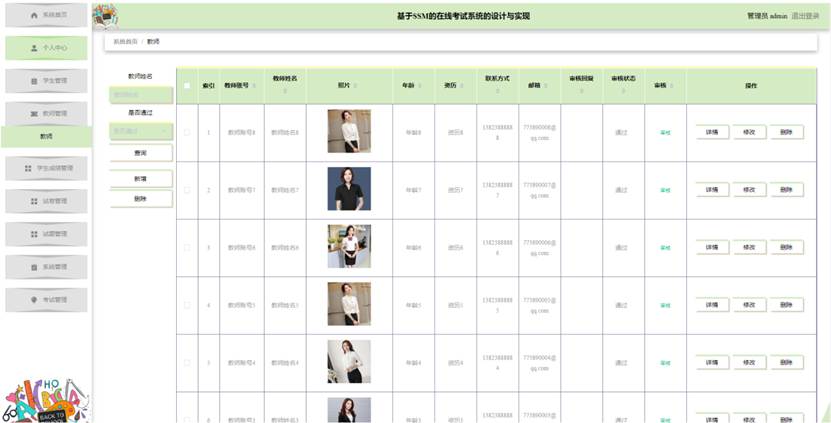
Task: Click the person icon beside 个人中心
Action: [34, 48]
